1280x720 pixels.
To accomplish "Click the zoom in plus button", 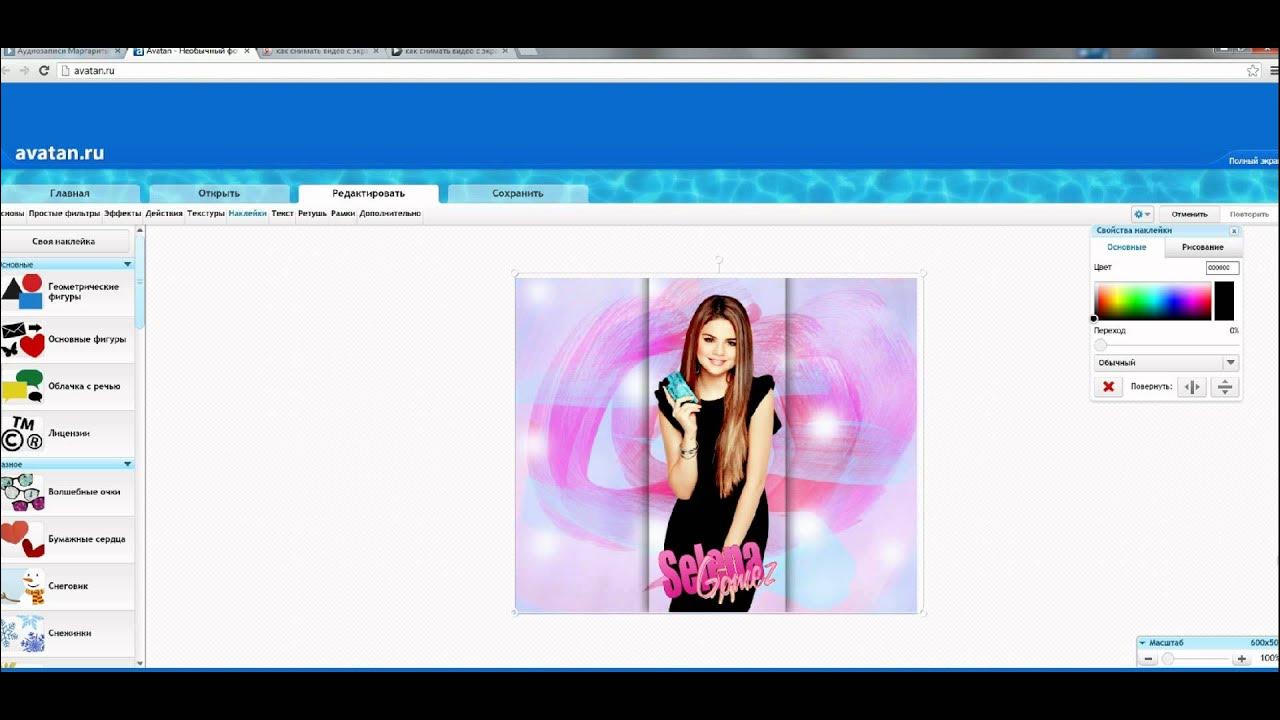I will tap(1242, 659).
